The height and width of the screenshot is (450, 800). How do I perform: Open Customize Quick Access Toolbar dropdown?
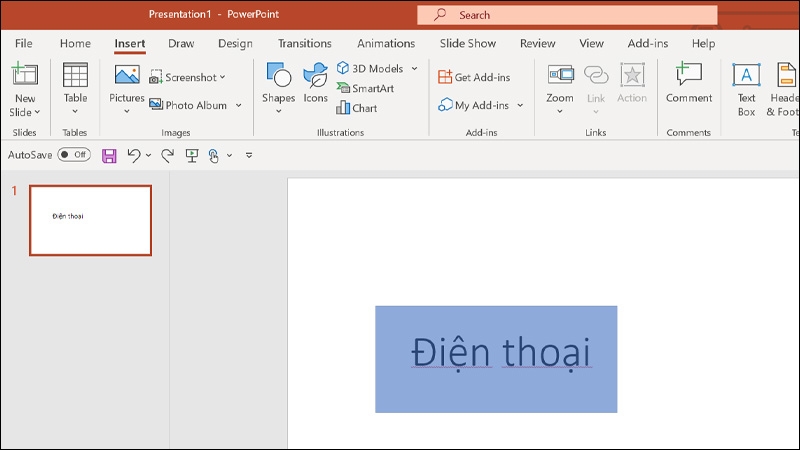tap(249, 155)
